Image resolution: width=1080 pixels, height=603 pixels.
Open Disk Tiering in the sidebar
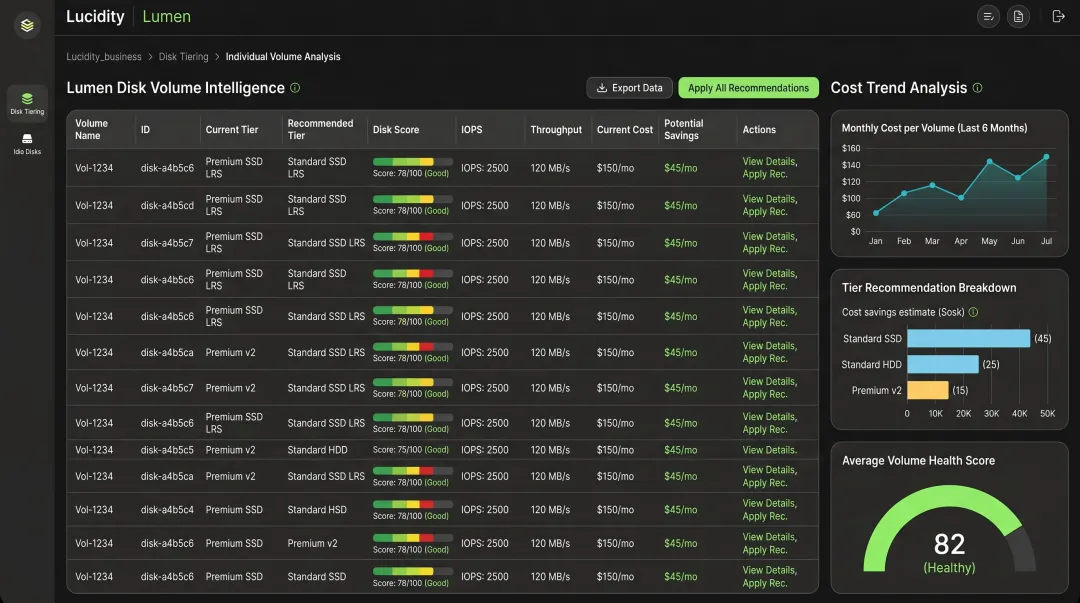(27, 103)
